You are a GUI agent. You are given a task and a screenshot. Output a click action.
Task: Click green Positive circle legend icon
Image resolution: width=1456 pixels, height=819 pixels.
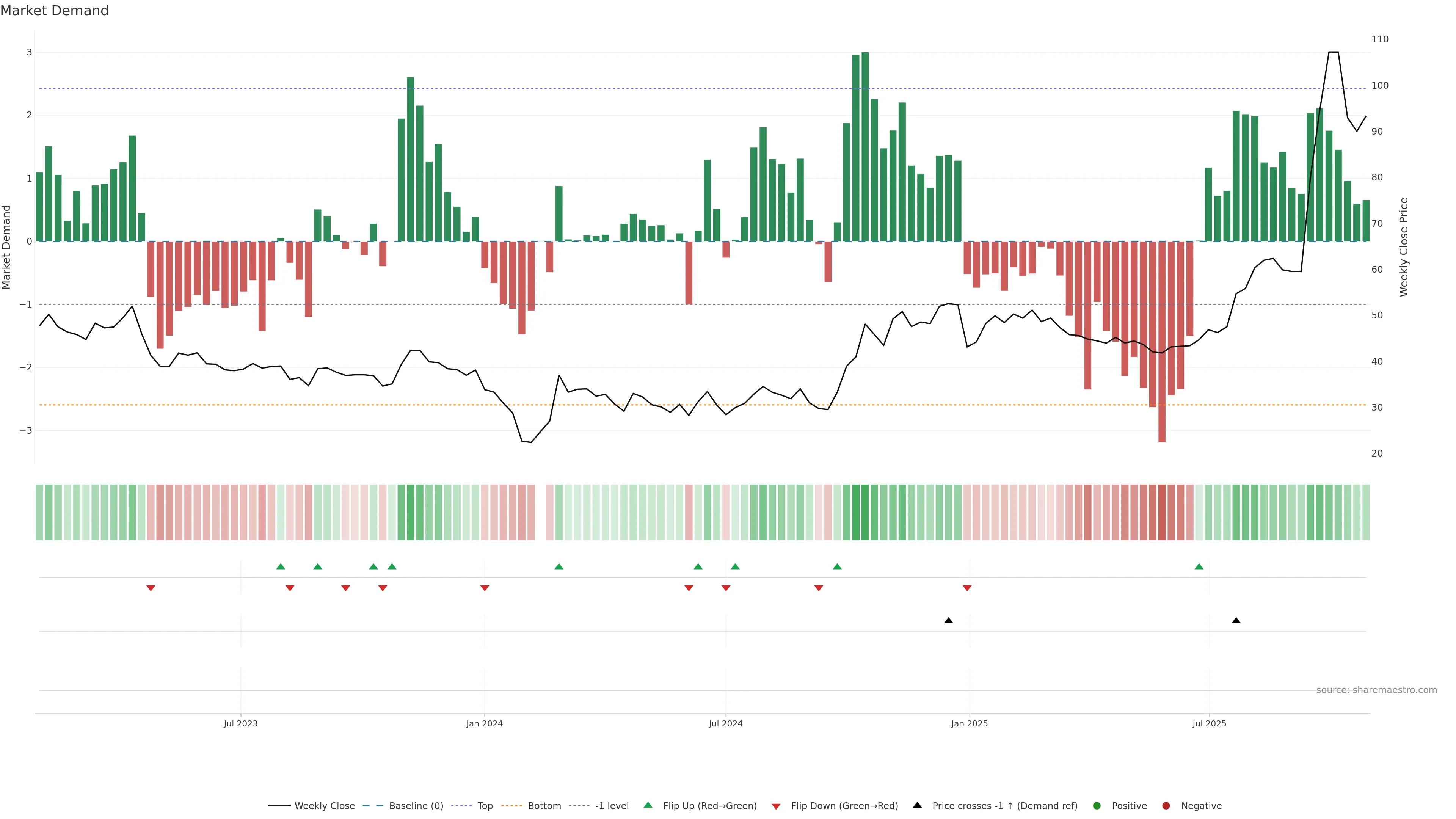pyautogui.click(x=1097, y=806)
